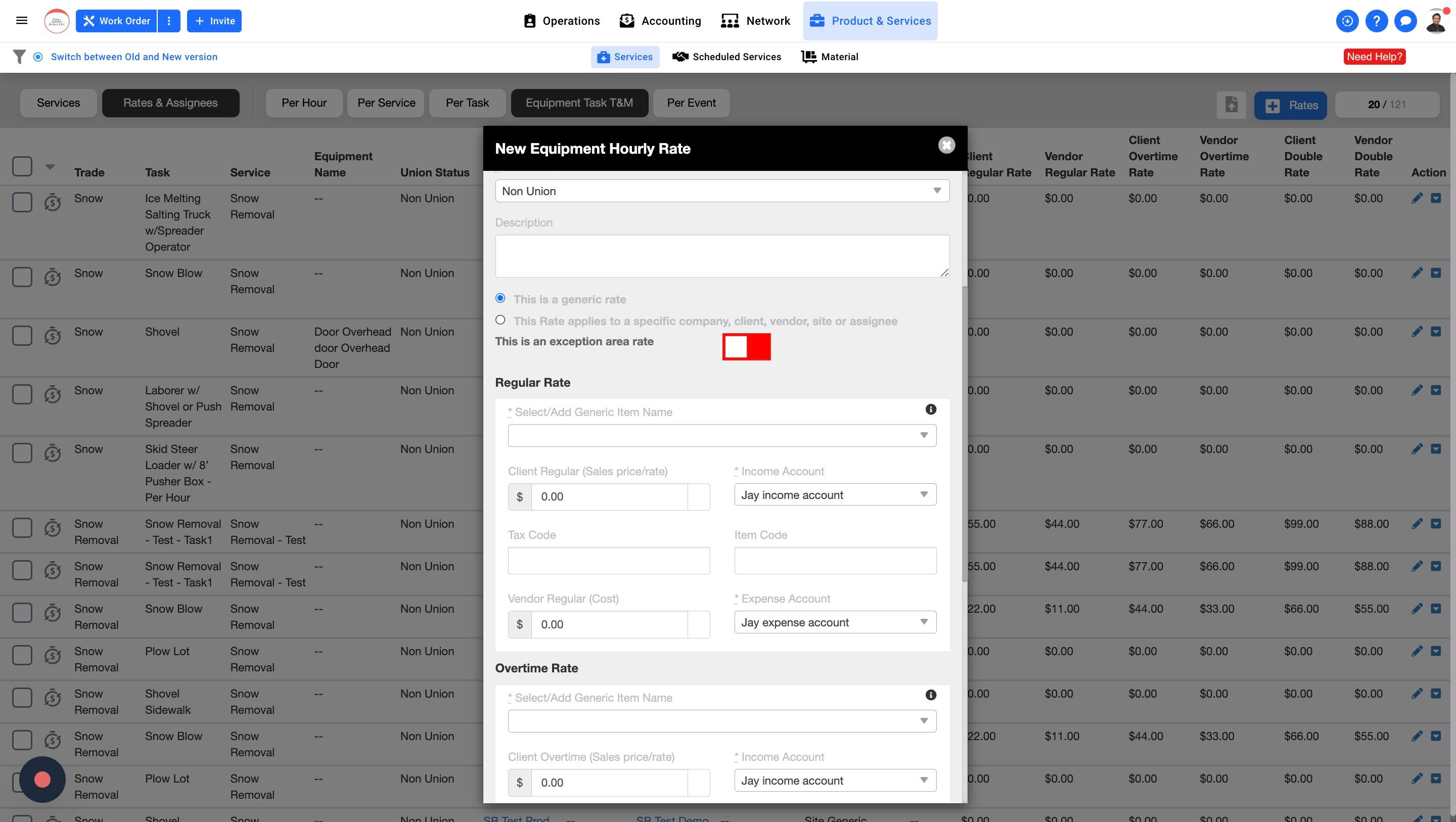Screen dimensions: 1456x822
Task: Click the Invite button
Action: (x=214, y=21)
